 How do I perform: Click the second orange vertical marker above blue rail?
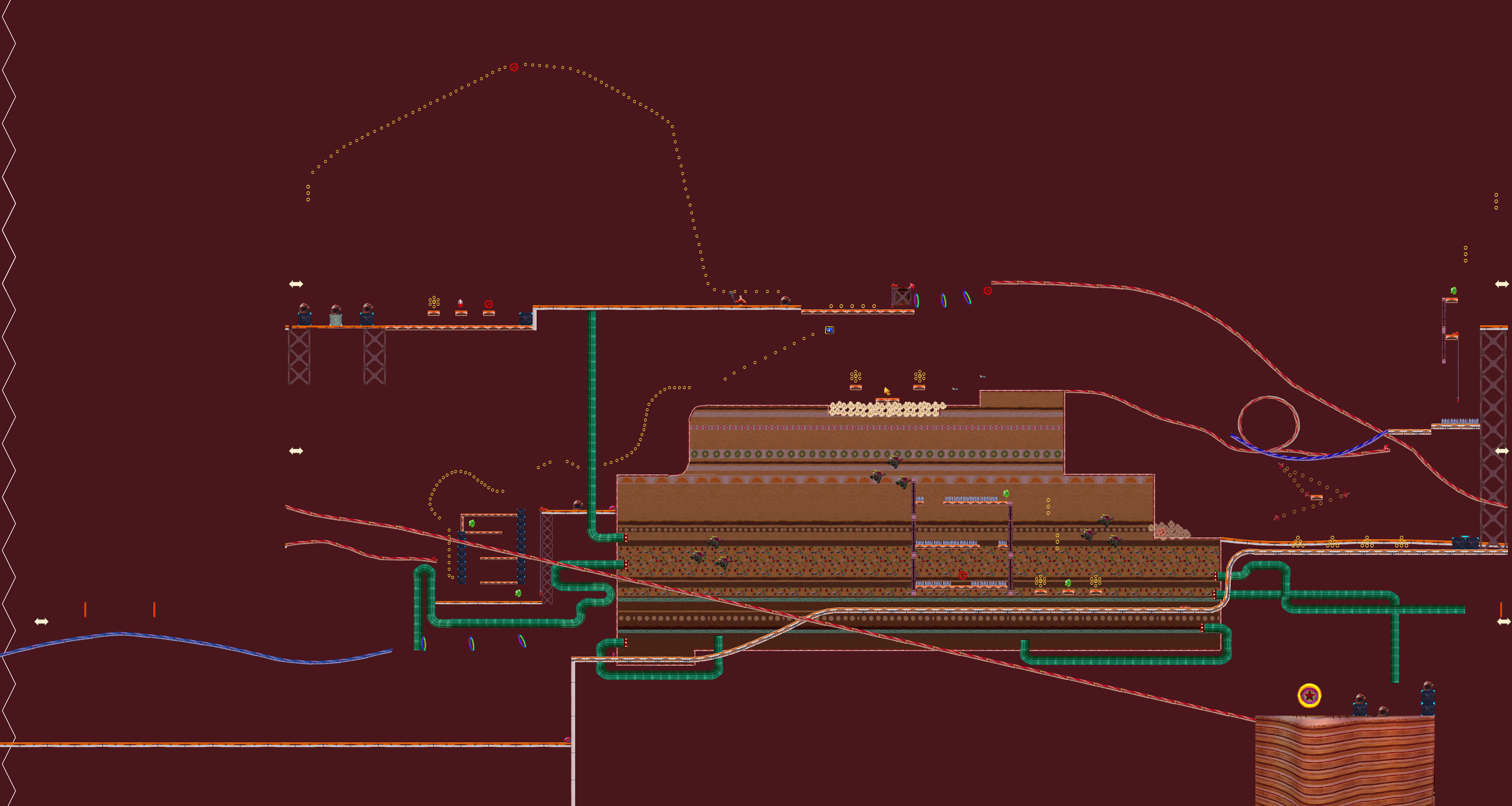(154, 609)
